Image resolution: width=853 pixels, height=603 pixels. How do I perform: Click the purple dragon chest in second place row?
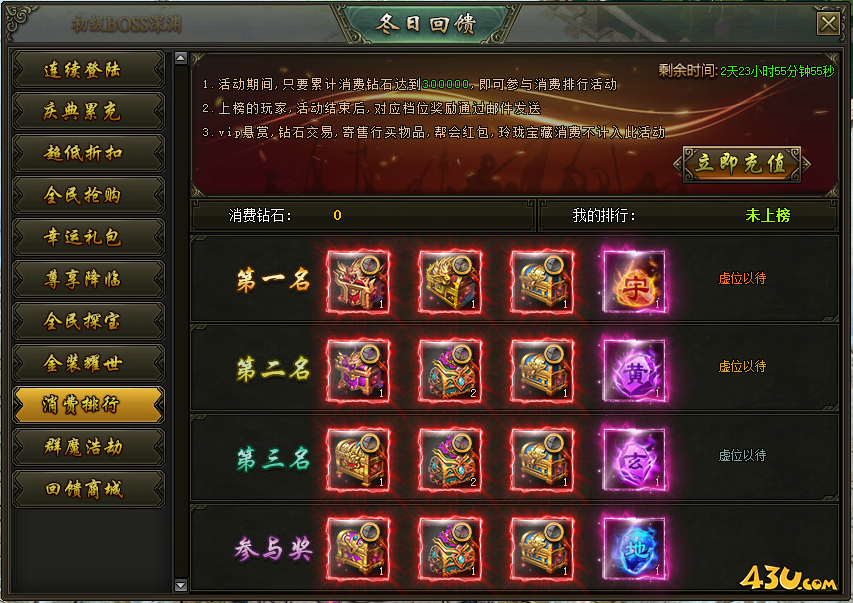(358, 371)
